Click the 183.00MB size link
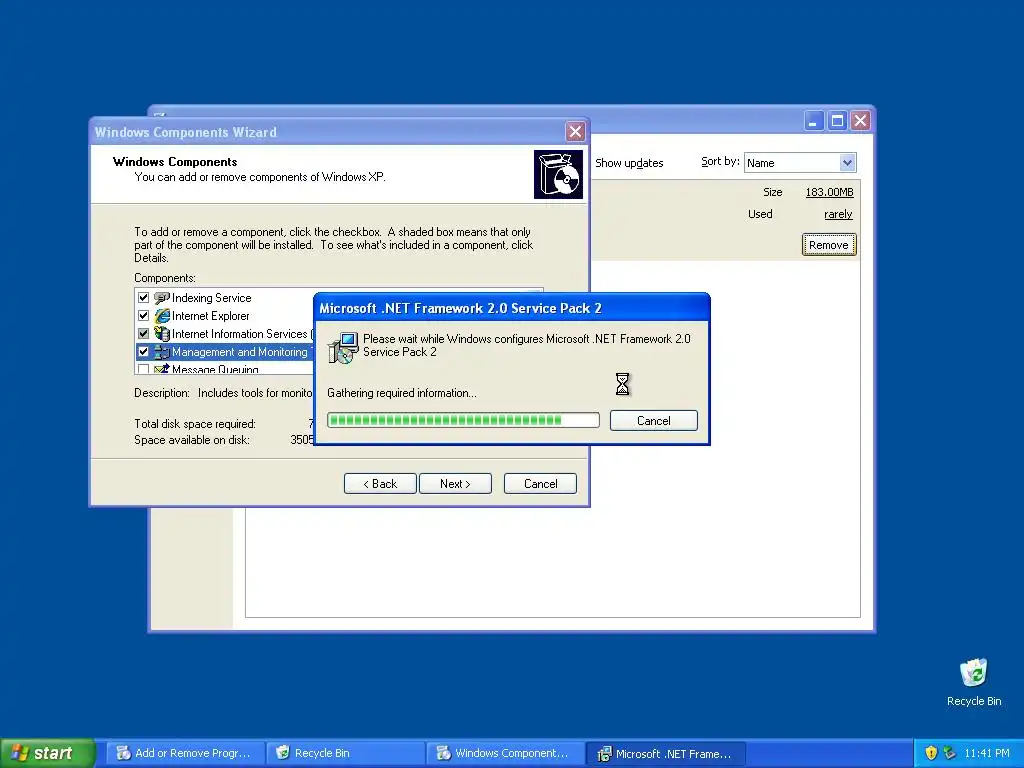The image size is (1024, 768). (829, 192)
